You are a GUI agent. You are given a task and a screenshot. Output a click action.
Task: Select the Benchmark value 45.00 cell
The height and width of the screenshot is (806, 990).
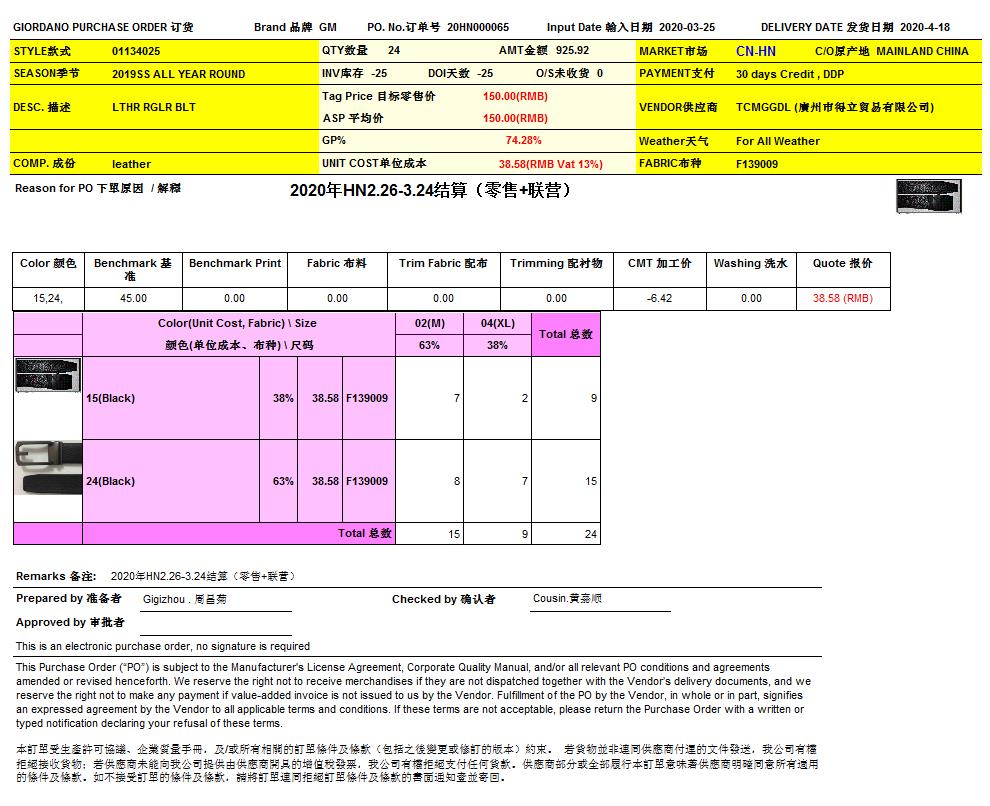(x=133, y=298)
